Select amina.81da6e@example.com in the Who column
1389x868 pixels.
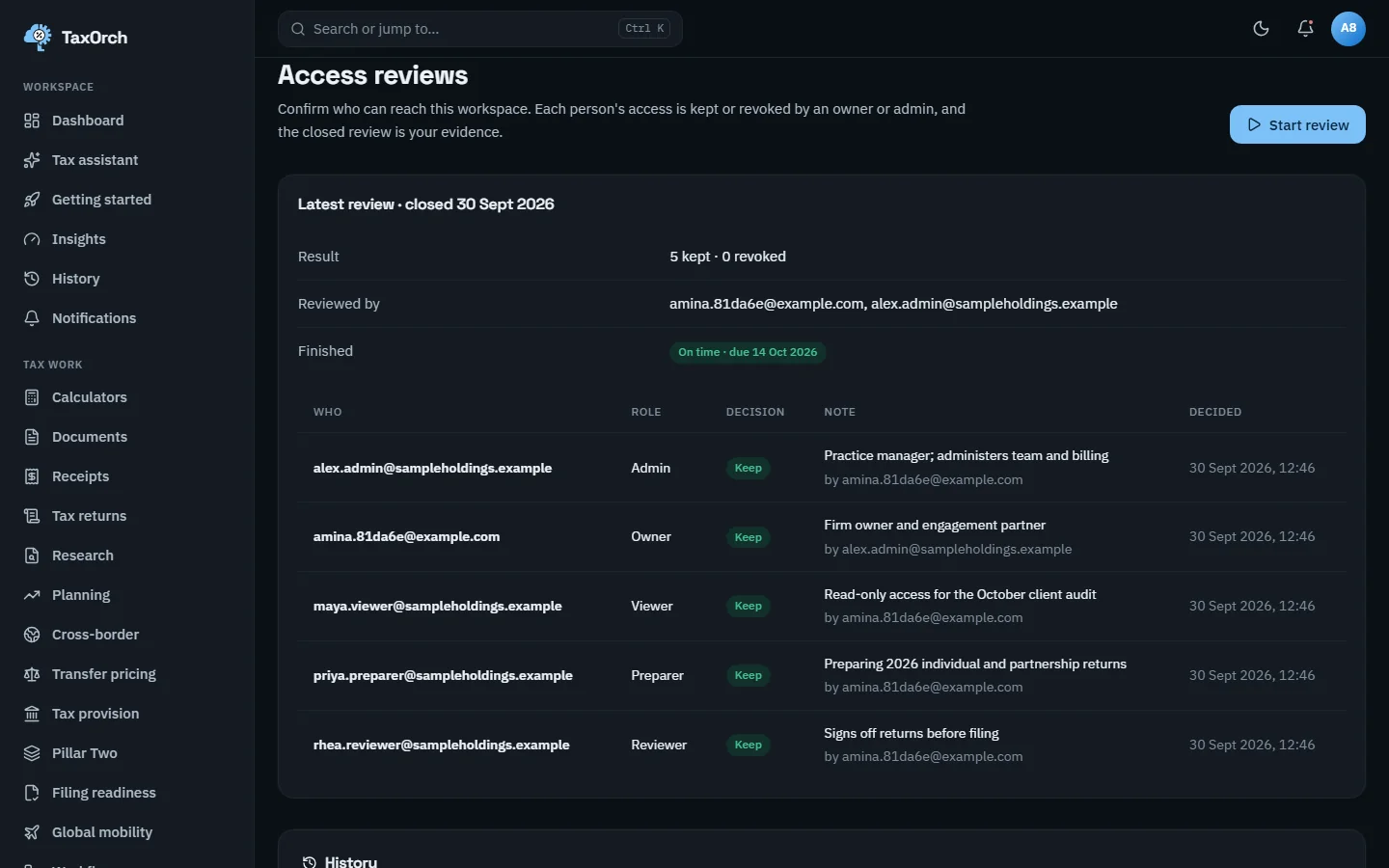point(406,536)
